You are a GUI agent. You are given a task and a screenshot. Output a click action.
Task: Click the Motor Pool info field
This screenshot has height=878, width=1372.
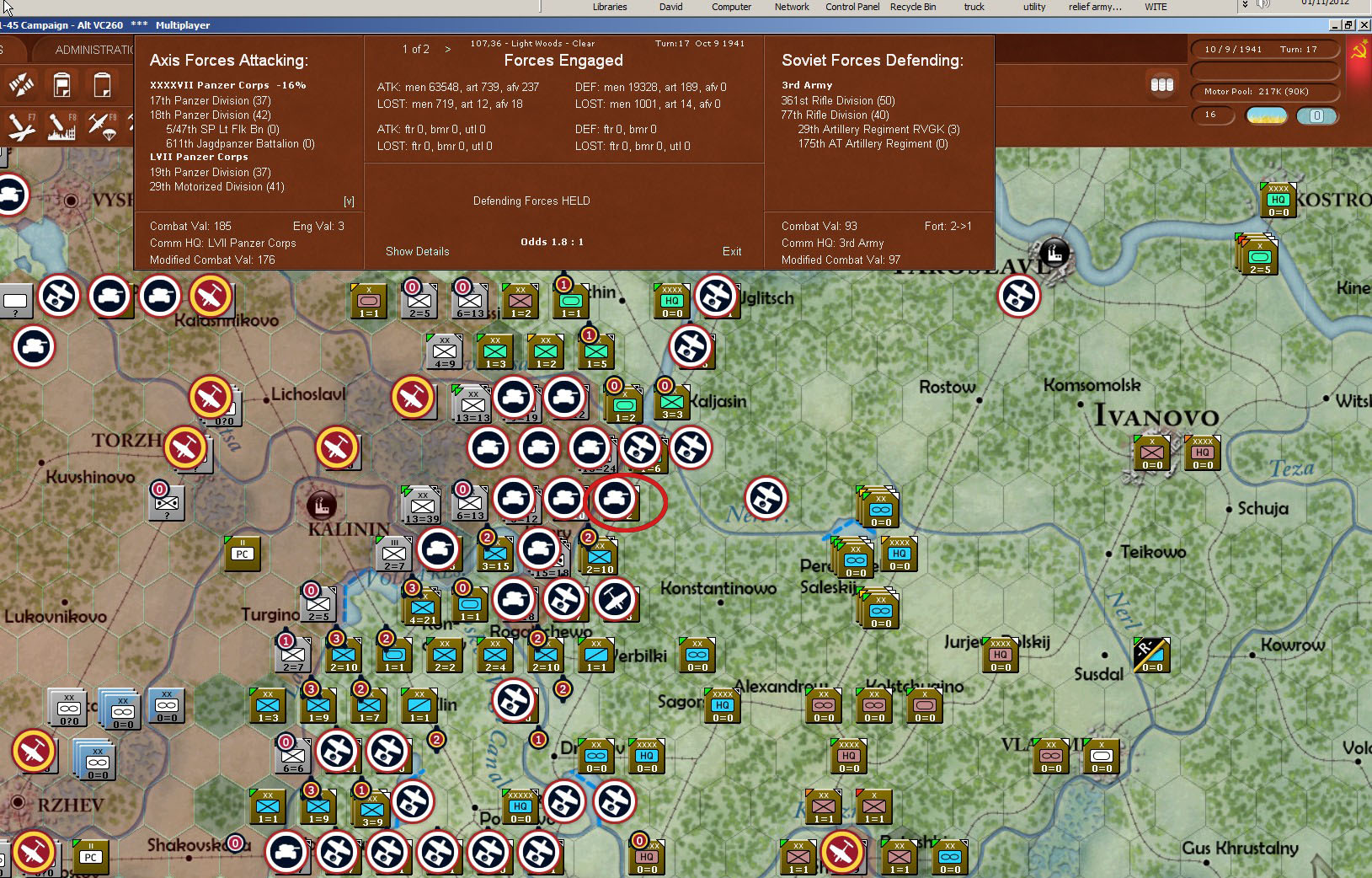[x=1265, y=91]
